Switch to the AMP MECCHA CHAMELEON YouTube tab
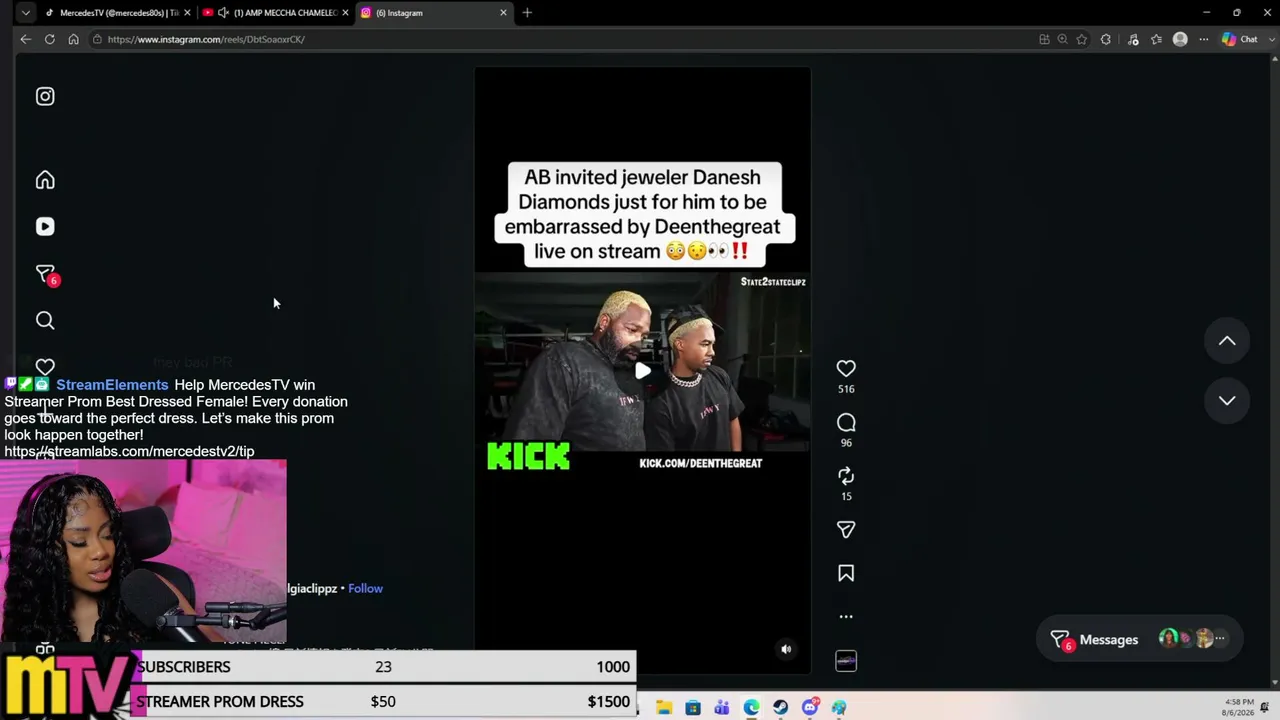The image size is (1280, 720). pos(277,13)
